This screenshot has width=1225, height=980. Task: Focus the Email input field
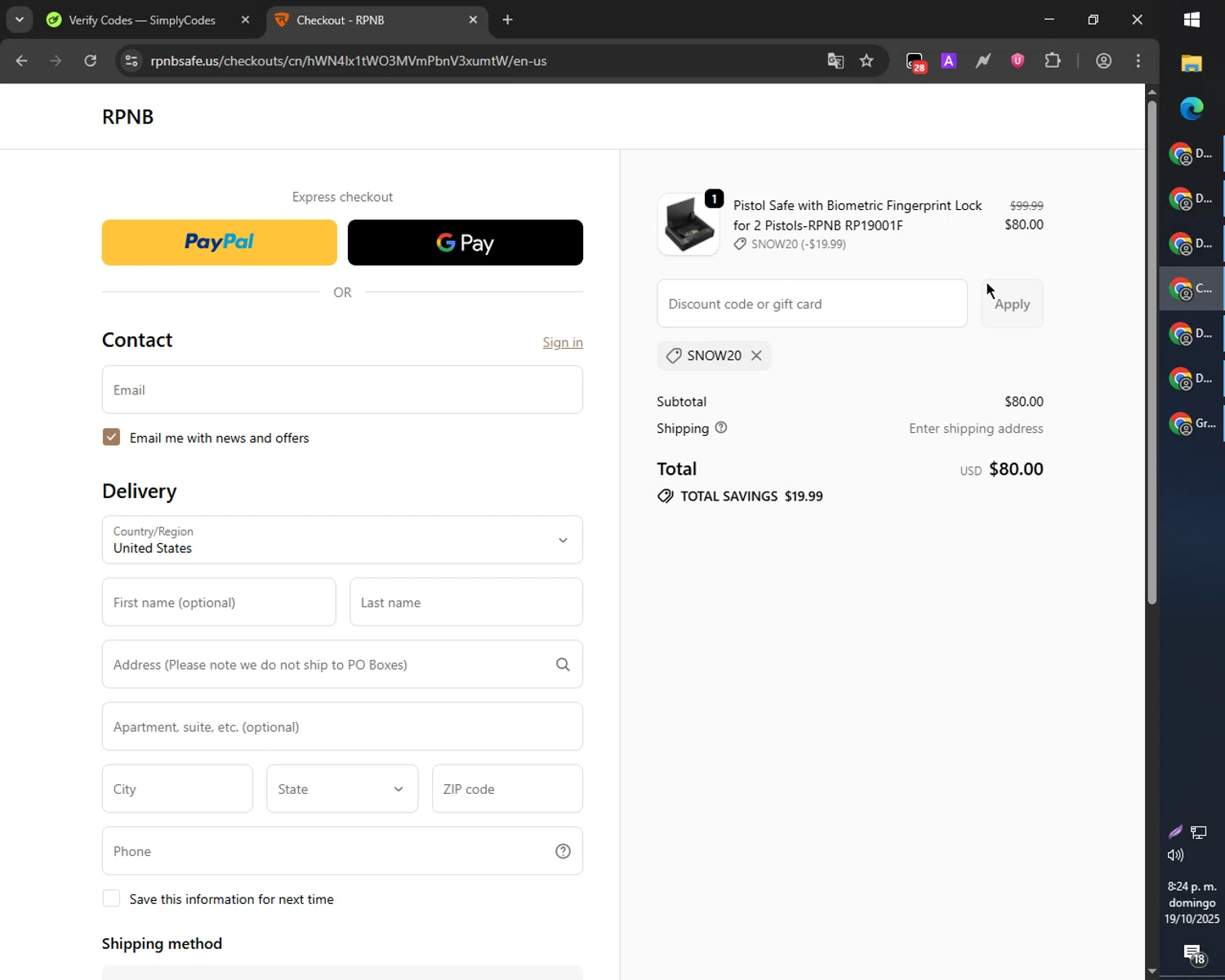pyautogui.click(x=342, y=390)
